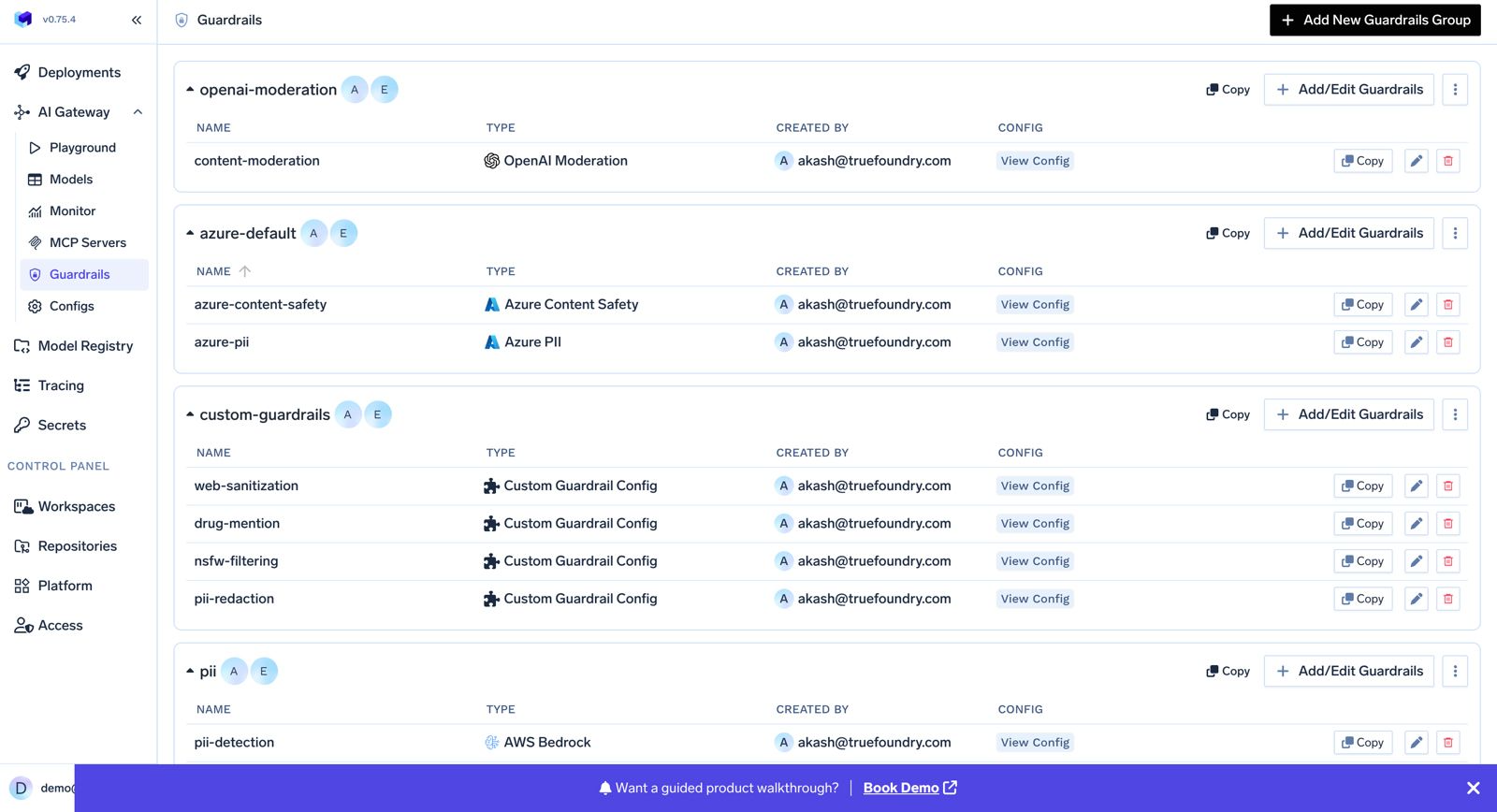Screen dimensions: 1497x812
Task: Edit pii-detection guardrail pencil icon
Action: pyautogui.click(x=1417, y=743)
